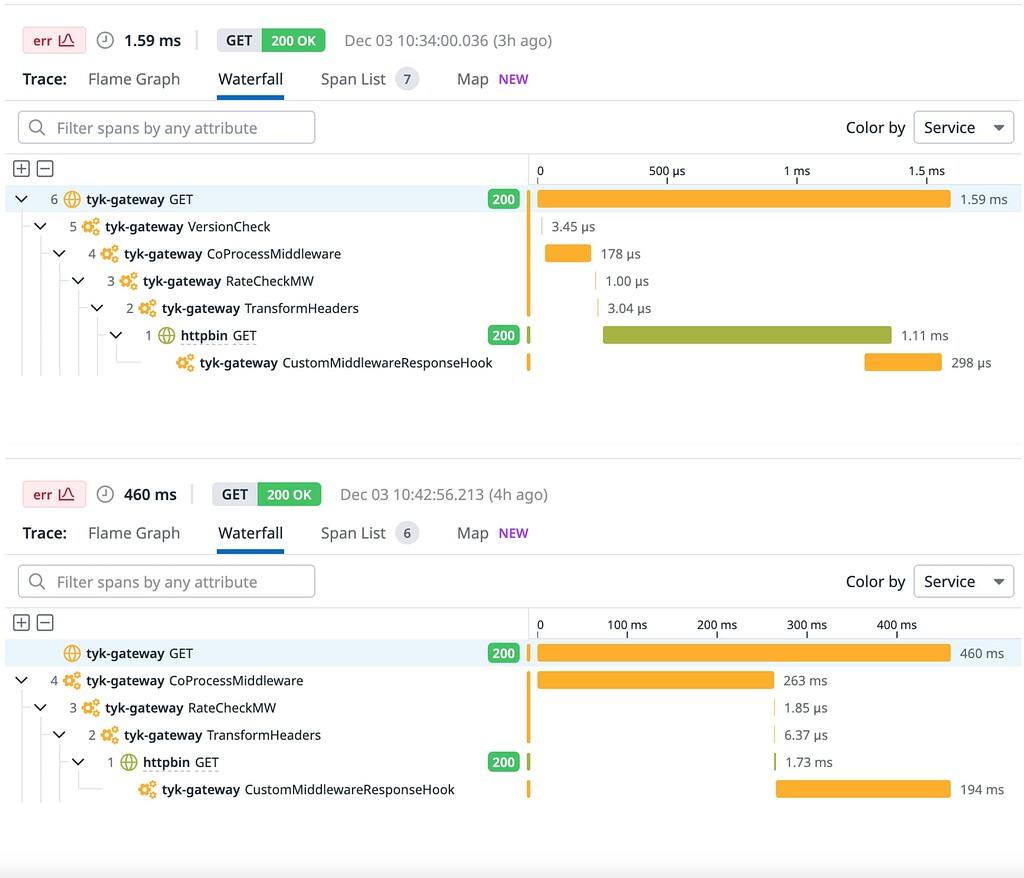The width and height of the screenshot is (1024, 878).
Task: Click the clock icon next to 1.59 ms
Action: click(x=104, y=41)
